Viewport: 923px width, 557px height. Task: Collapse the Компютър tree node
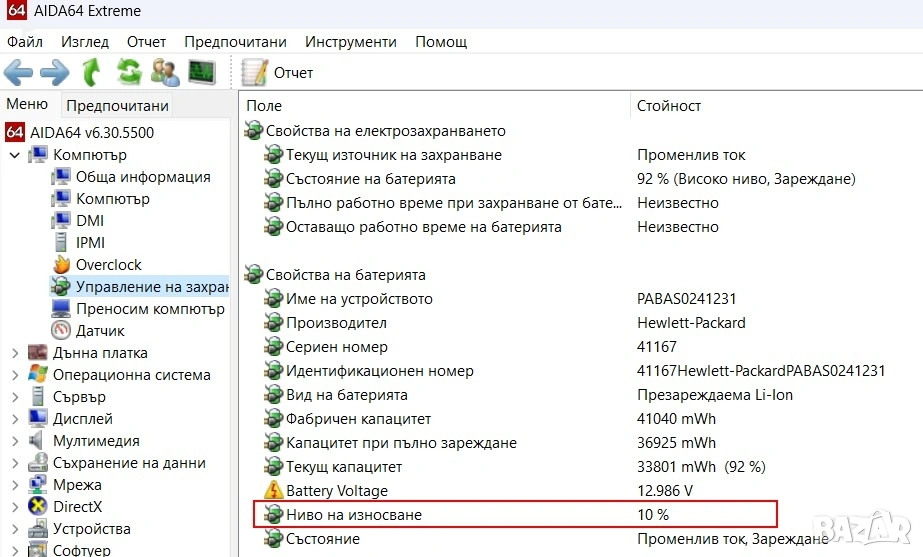tap(15, 155)
